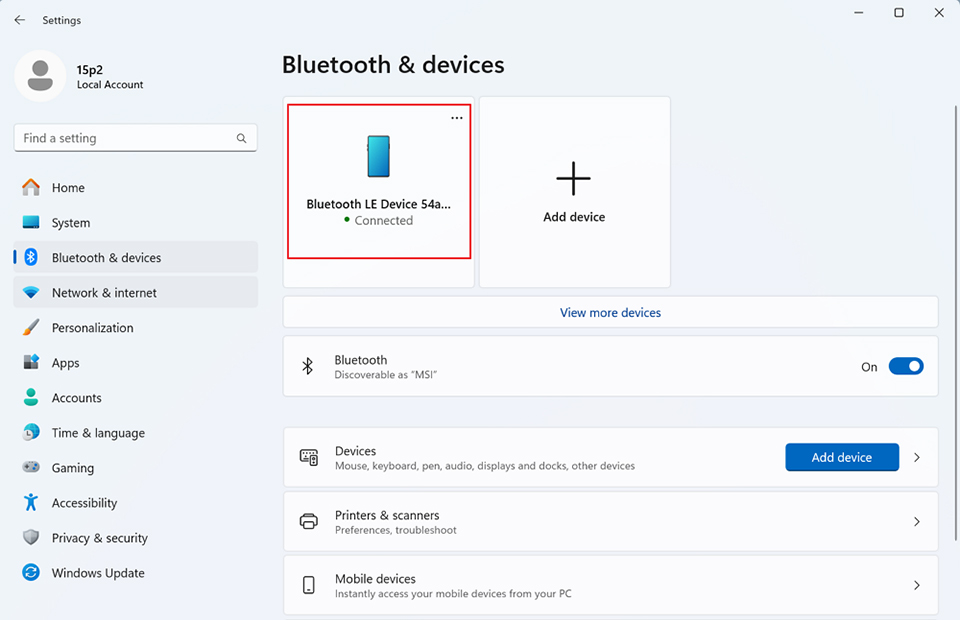Select the Add device card with plus sign
Screen dimensions: 960x620
pos(573,190)
